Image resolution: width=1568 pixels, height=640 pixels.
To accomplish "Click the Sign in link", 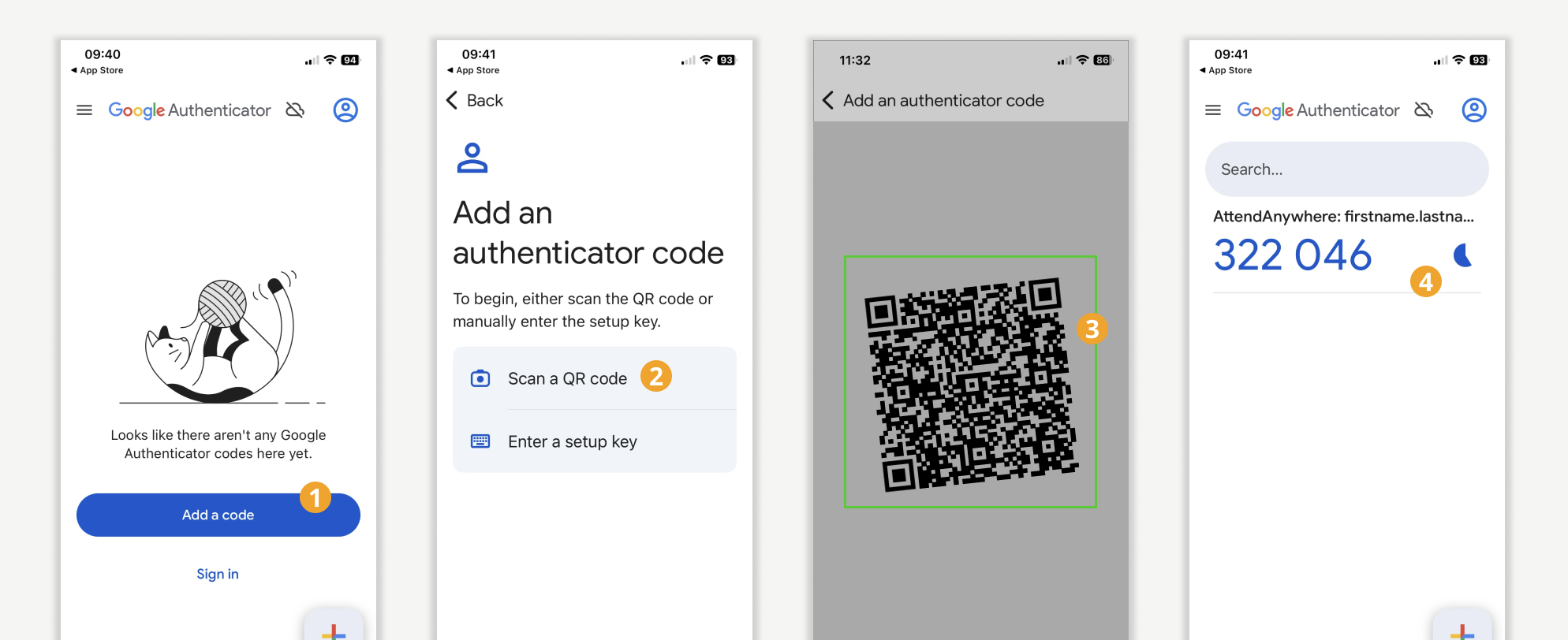I will (218, 574).
